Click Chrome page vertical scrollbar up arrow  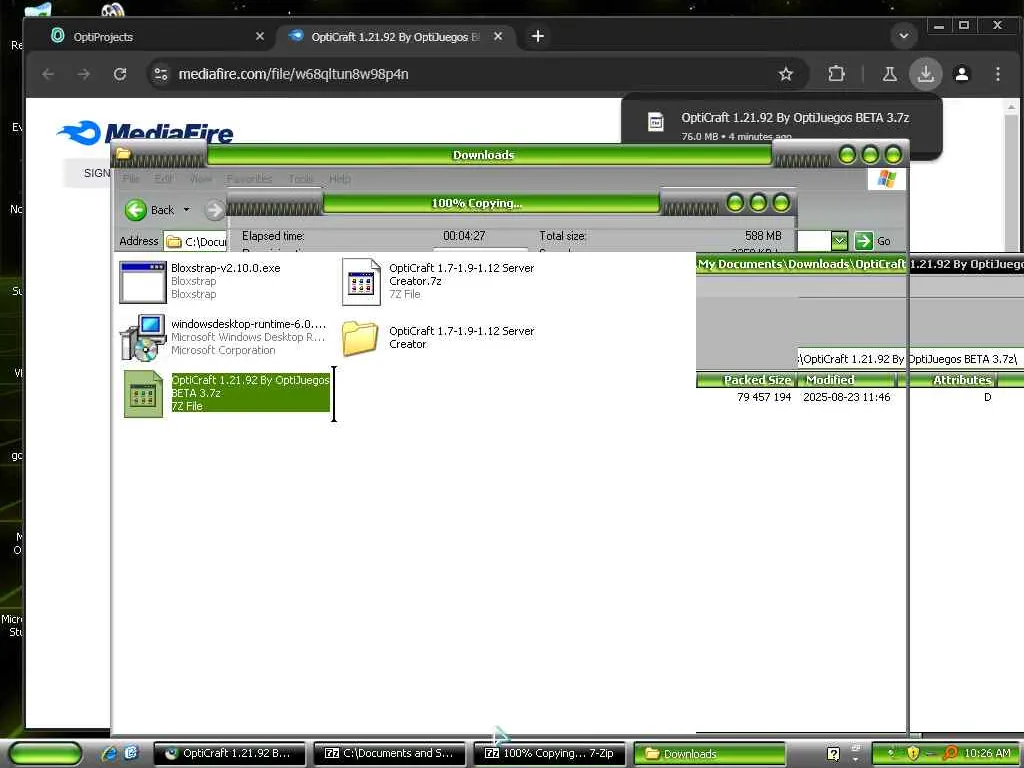click(1011, 106)
